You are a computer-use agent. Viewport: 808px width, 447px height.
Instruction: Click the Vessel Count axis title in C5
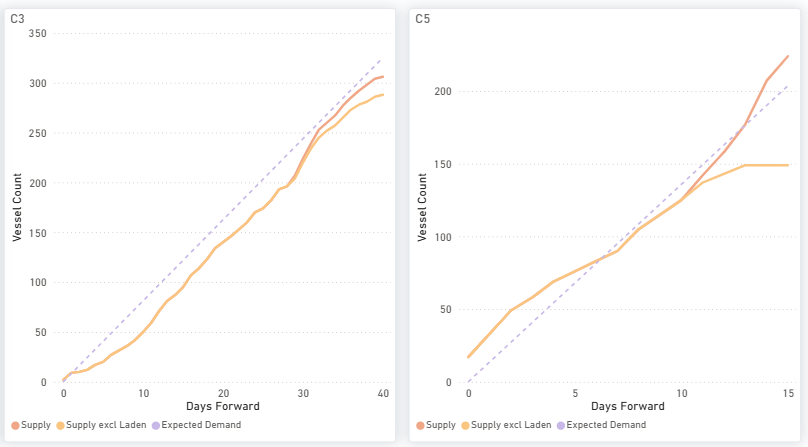(422, 207)
